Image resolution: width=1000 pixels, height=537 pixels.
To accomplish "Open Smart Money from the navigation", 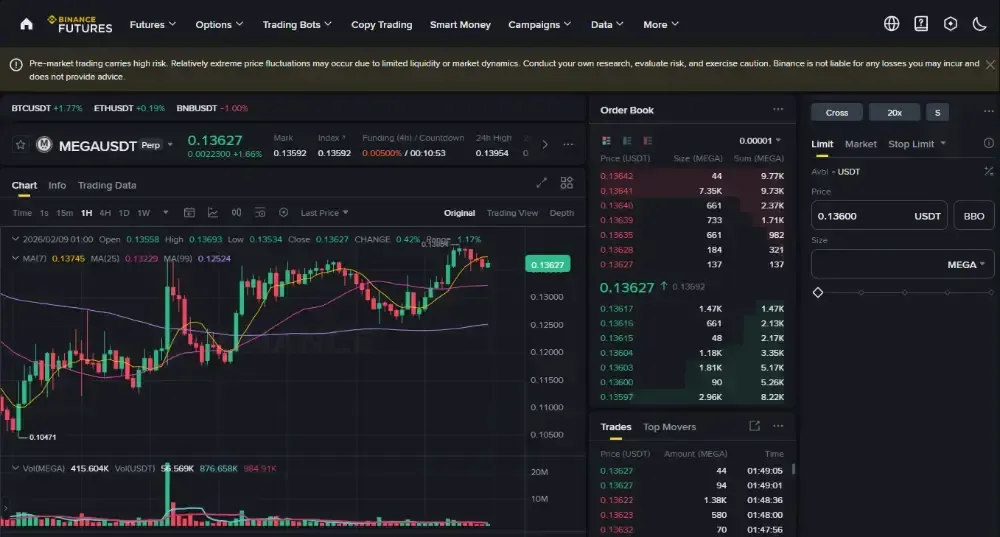I will click(x=460, y=24).
